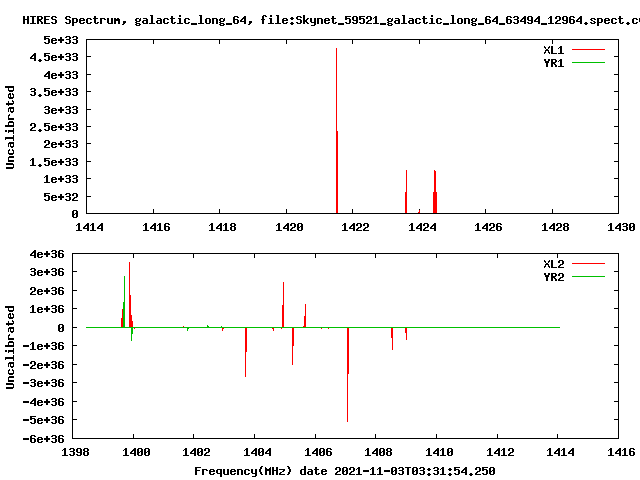Click the 5e+33 y-axis tick label
Viewport: 640px width, 480px height.
(61, 40)
